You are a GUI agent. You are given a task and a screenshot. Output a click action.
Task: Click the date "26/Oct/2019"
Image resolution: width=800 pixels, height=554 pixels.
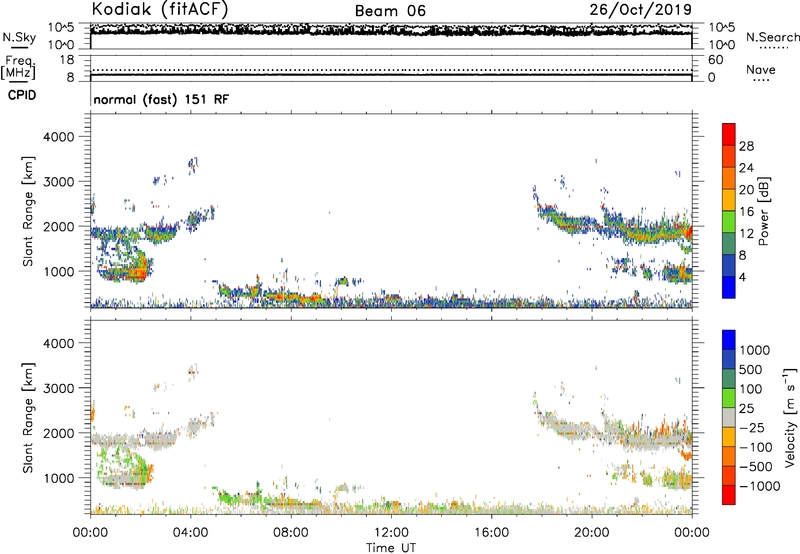click(x=641, y=10)
